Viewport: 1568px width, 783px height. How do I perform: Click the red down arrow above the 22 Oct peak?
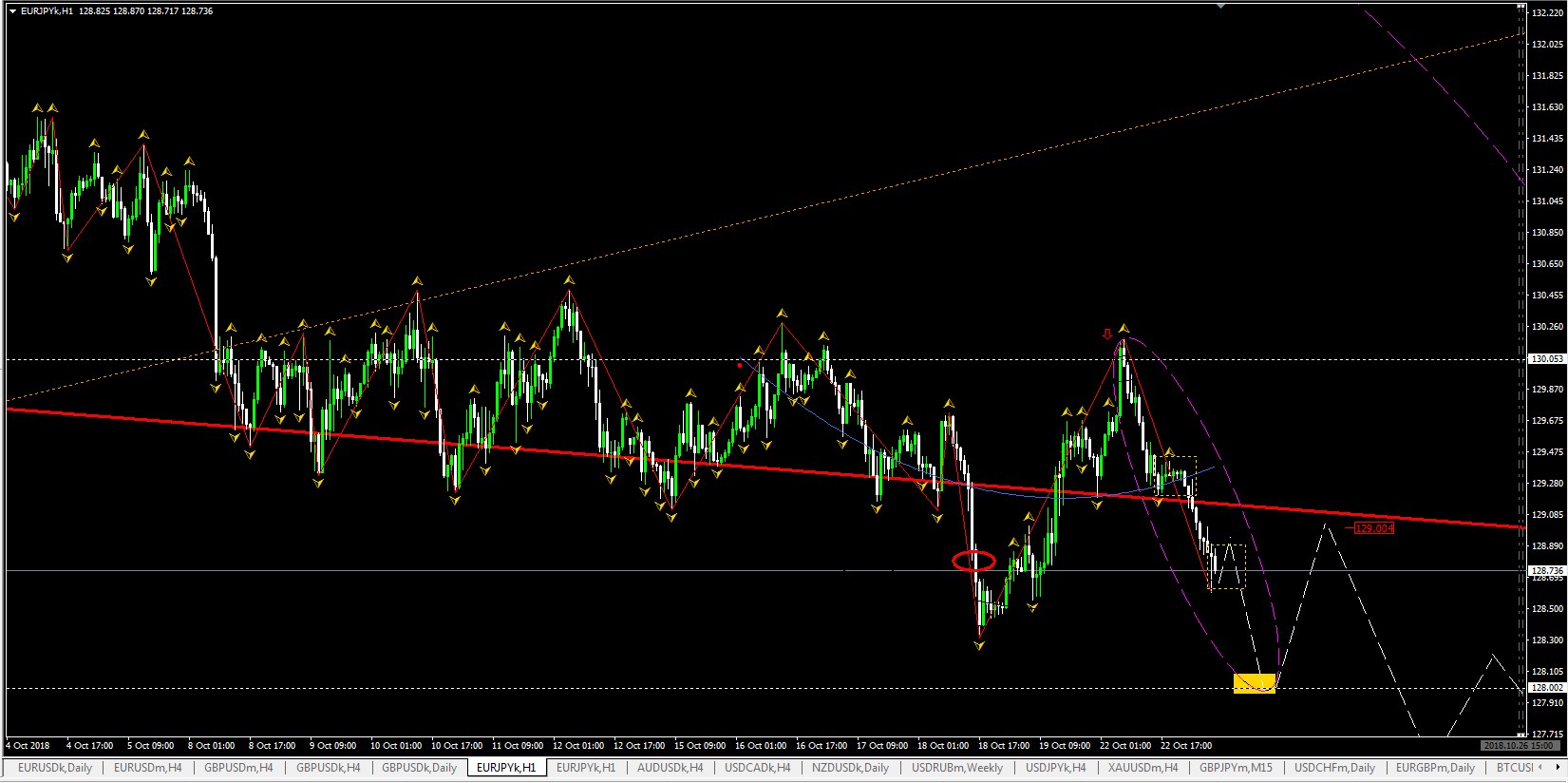[1106, 334]
